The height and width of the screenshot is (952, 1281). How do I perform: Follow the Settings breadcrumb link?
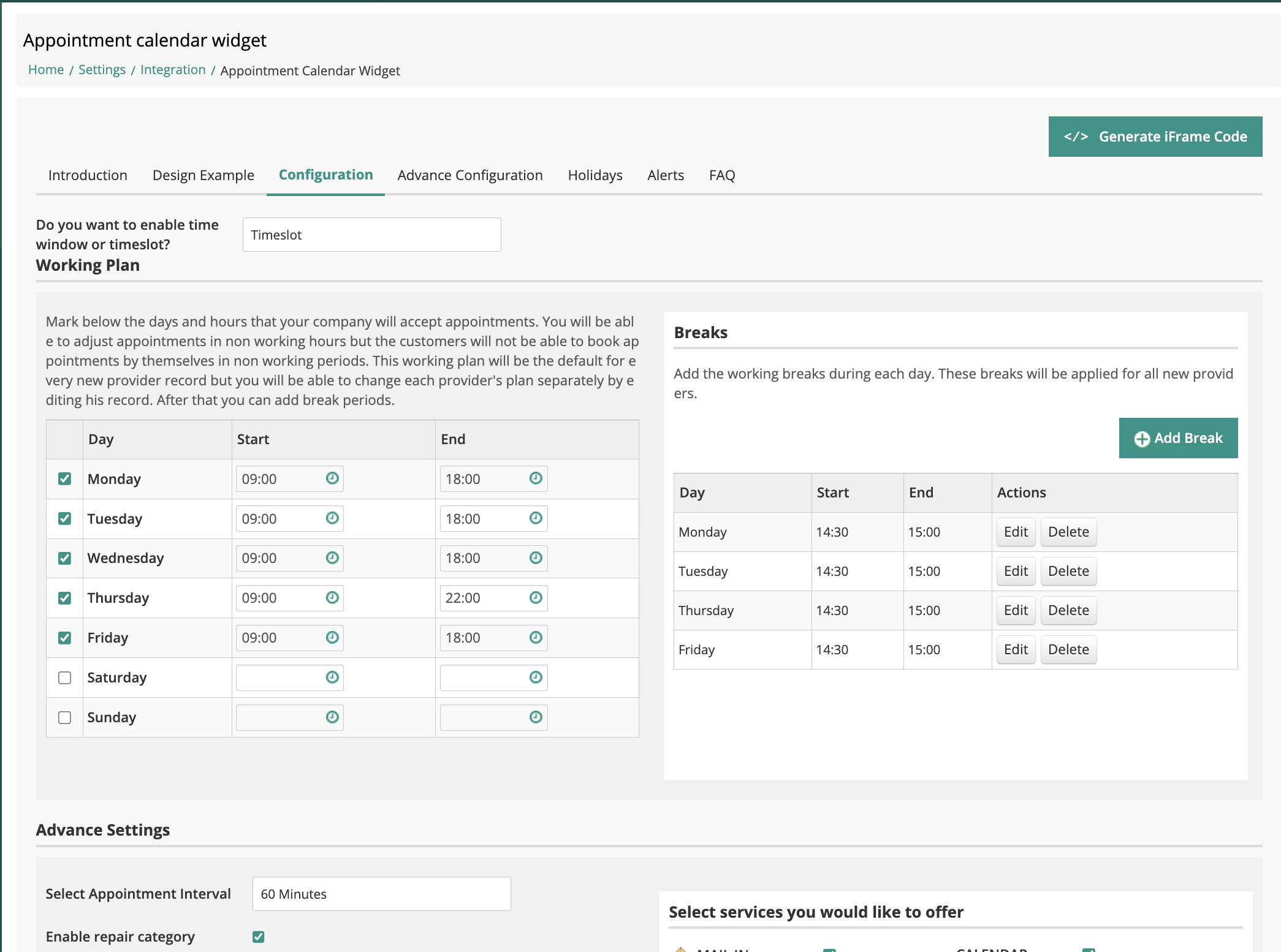pyautogui.click(x=102, y=70)
